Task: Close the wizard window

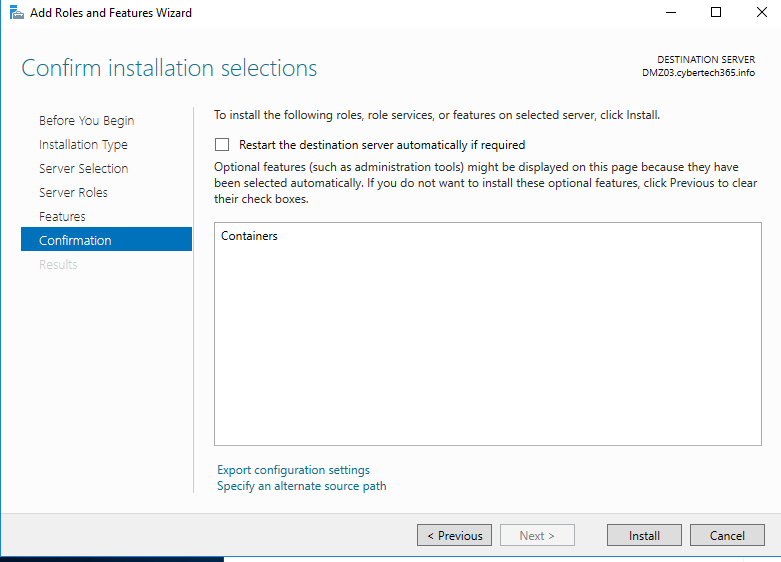Action: (x=762, y=12)
